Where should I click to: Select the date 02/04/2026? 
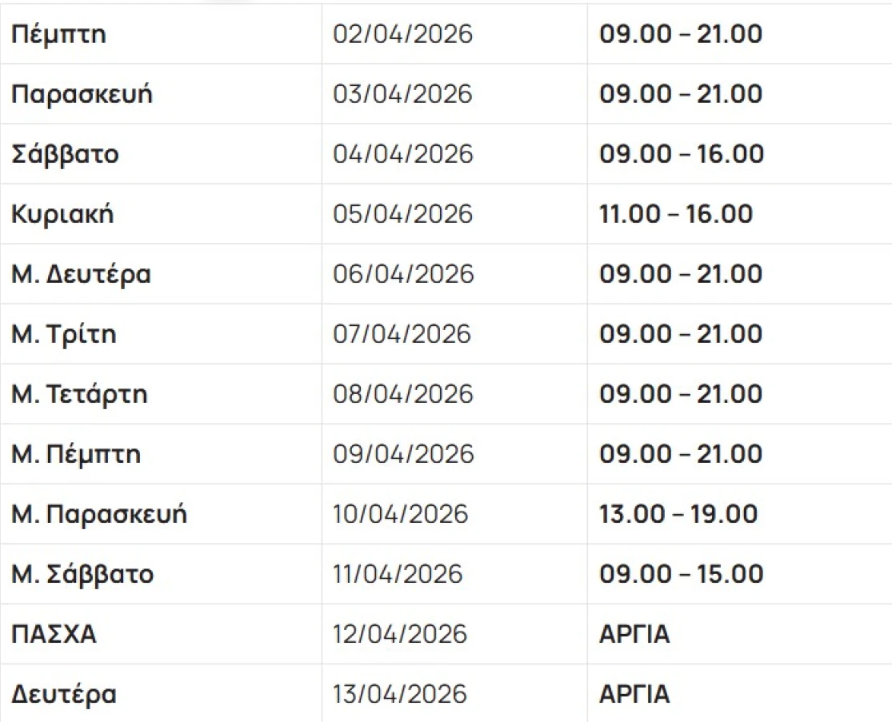point(403,35)
